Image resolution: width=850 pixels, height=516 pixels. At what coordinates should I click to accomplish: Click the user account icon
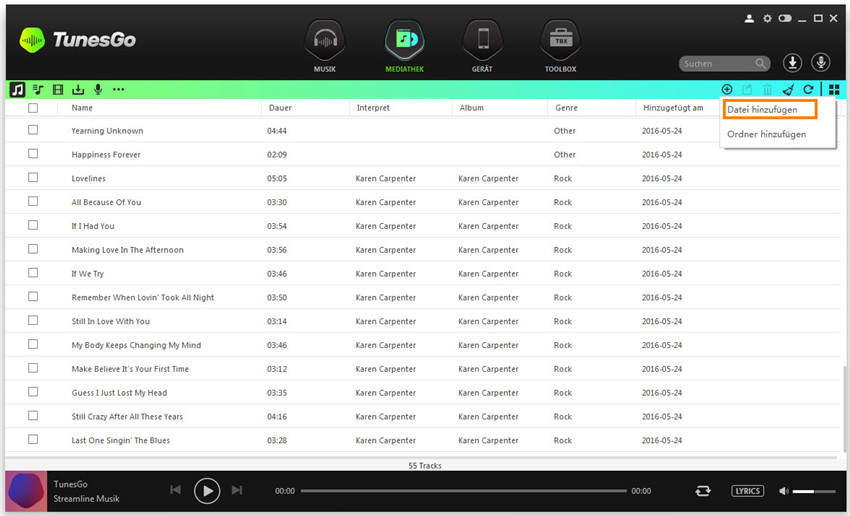749,19
